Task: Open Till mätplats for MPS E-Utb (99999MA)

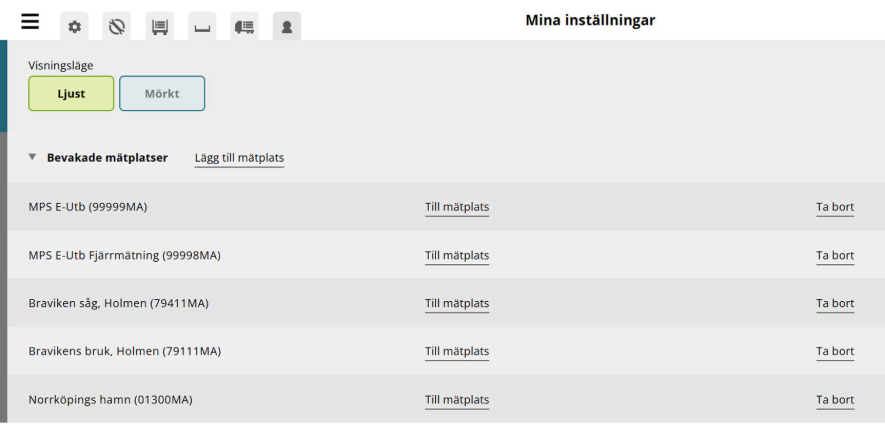Action: (x=457, y=207)
